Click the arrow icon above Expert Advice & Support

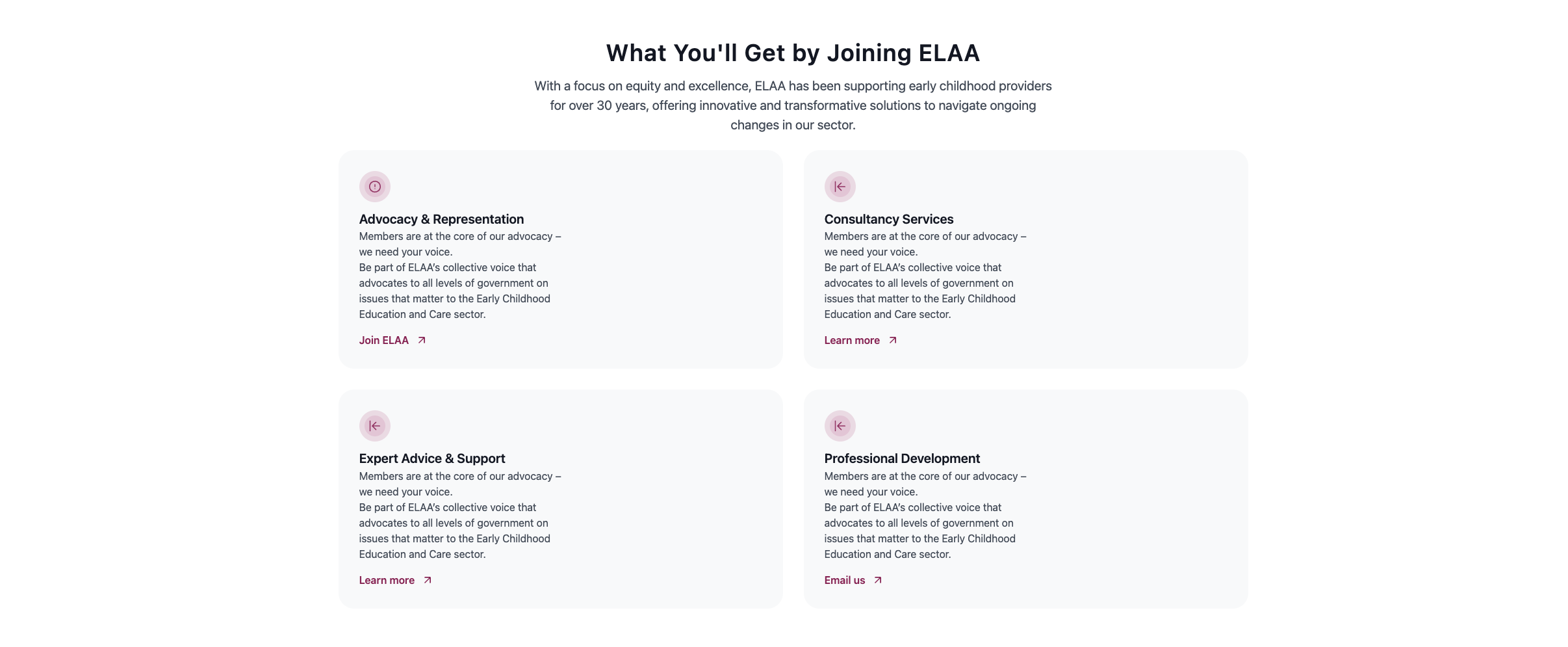[374, 426]
